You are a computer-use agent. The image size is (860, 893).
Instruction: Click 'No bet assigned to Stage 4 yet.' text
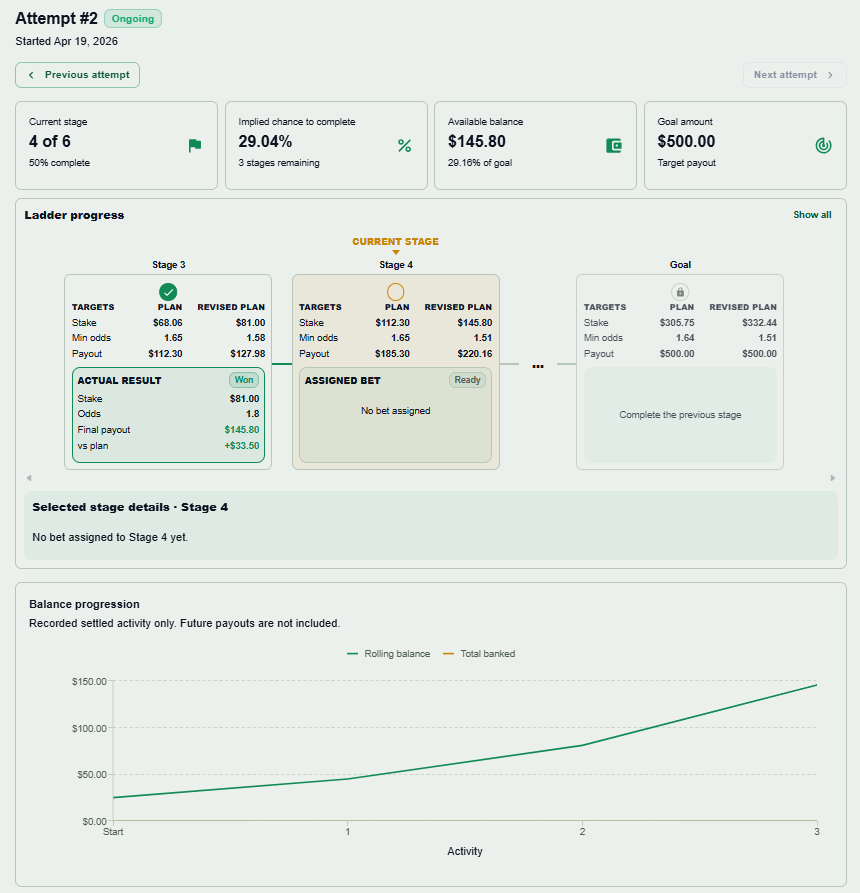tap(110, 537)
